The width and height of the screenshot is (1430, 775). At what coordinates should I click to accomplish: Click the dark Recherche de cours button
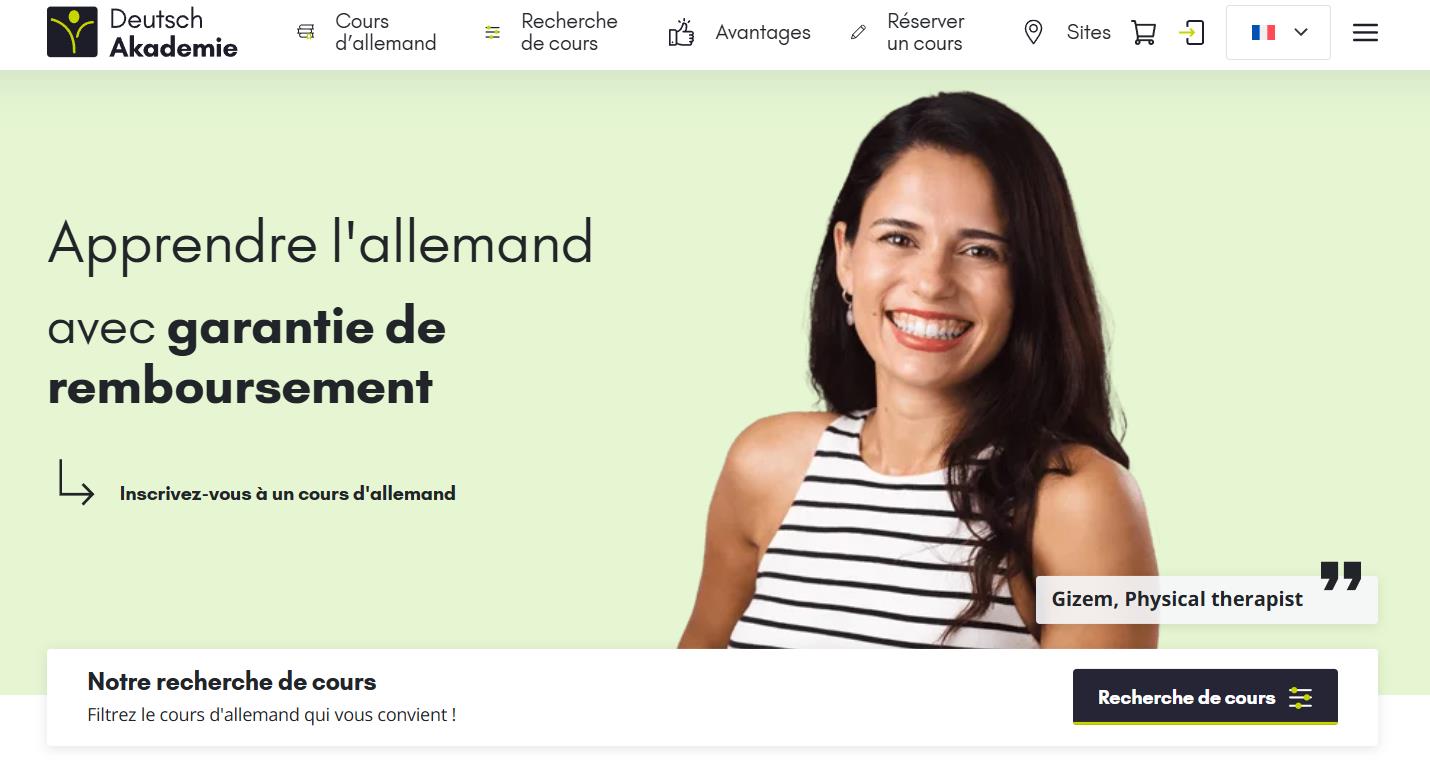click(1205, 697)
